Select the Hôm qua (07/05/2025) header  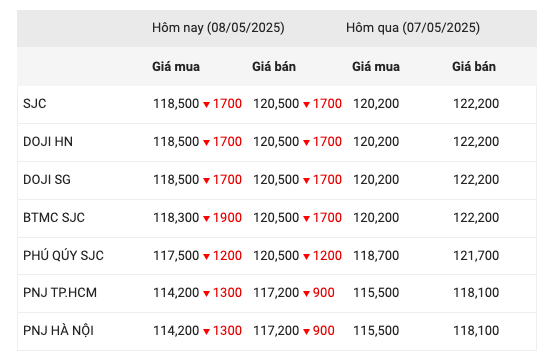pyautogui.click(x=413, y=28)
